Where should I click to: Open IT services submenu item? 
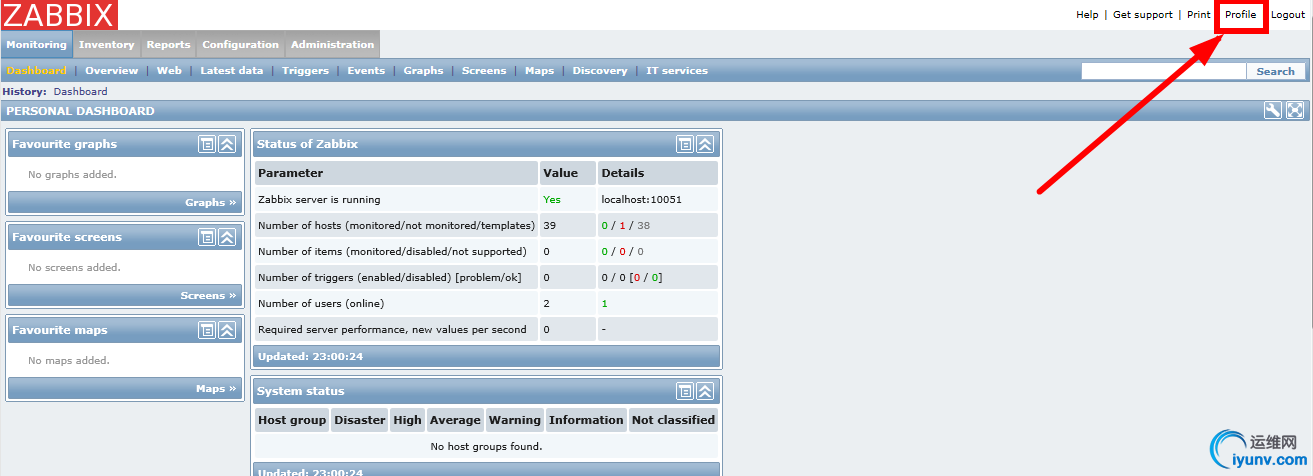pyautogui.click(x=676, y=71)
